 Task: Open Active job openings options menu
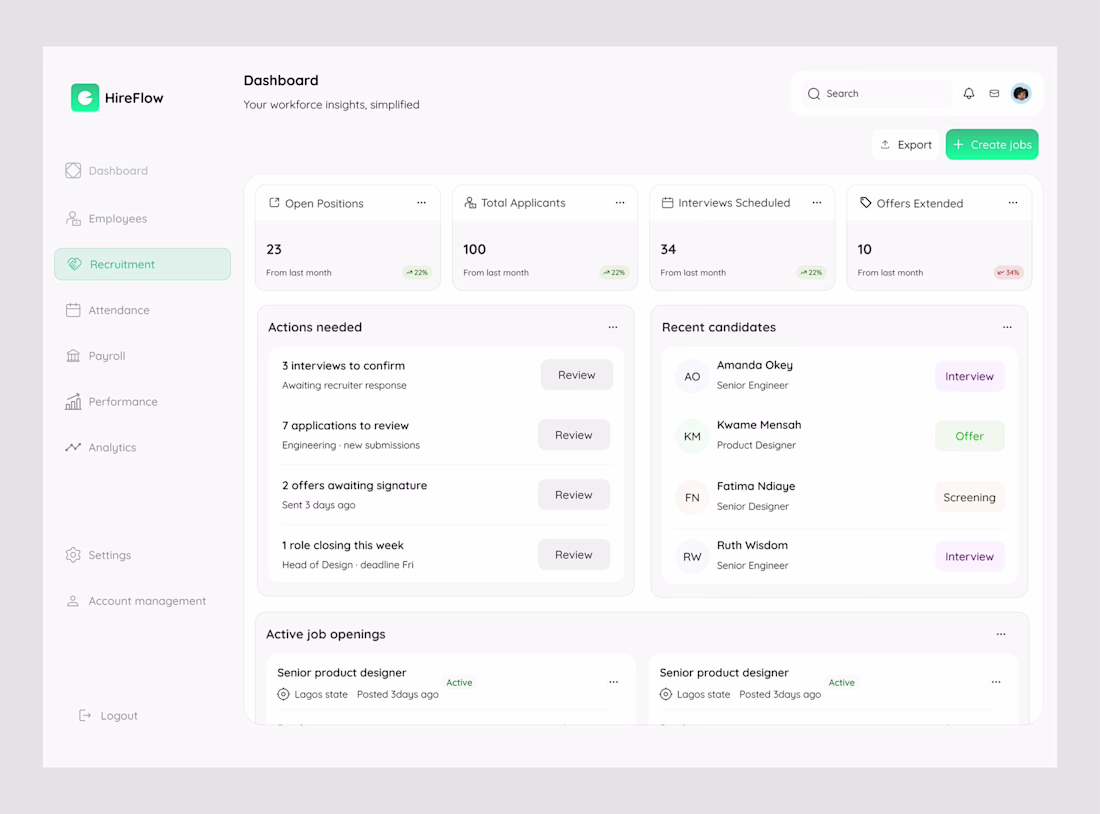(x=1001, y=634)
